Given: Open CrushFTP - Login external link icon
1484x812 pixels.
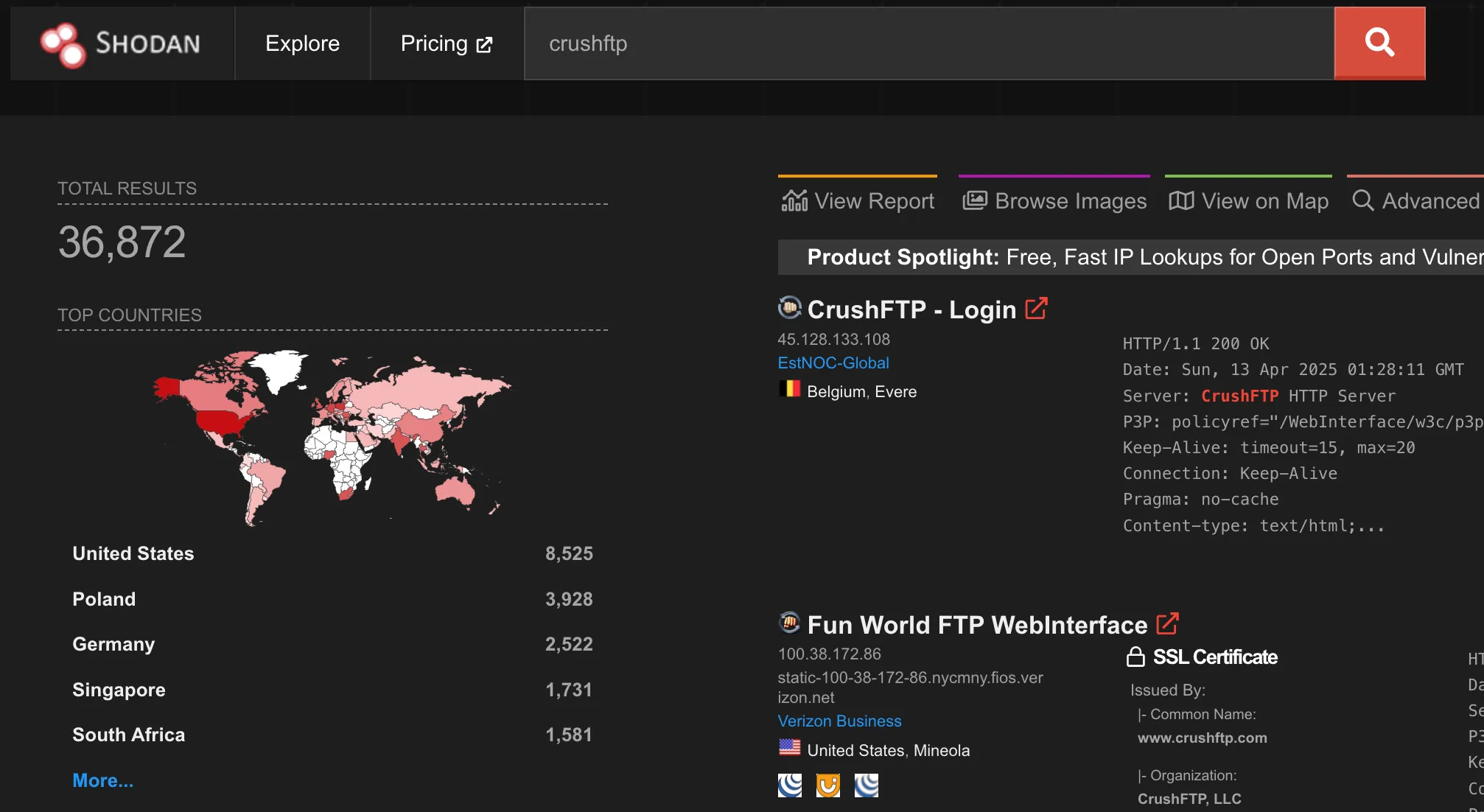Looking at the screenshot, I should [1036, 309].
